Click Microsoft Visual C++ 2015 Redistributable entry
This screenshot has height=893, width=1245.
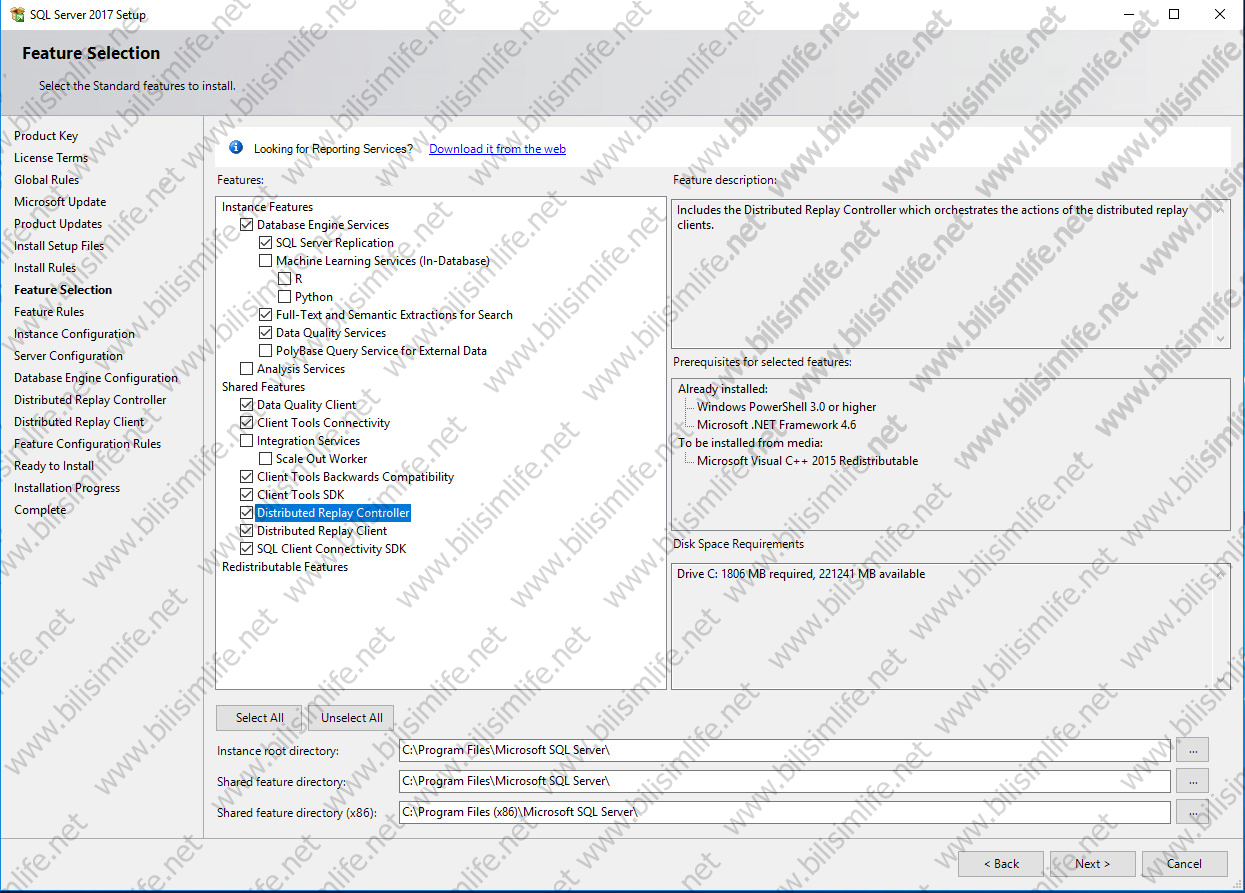pos(807,461)
